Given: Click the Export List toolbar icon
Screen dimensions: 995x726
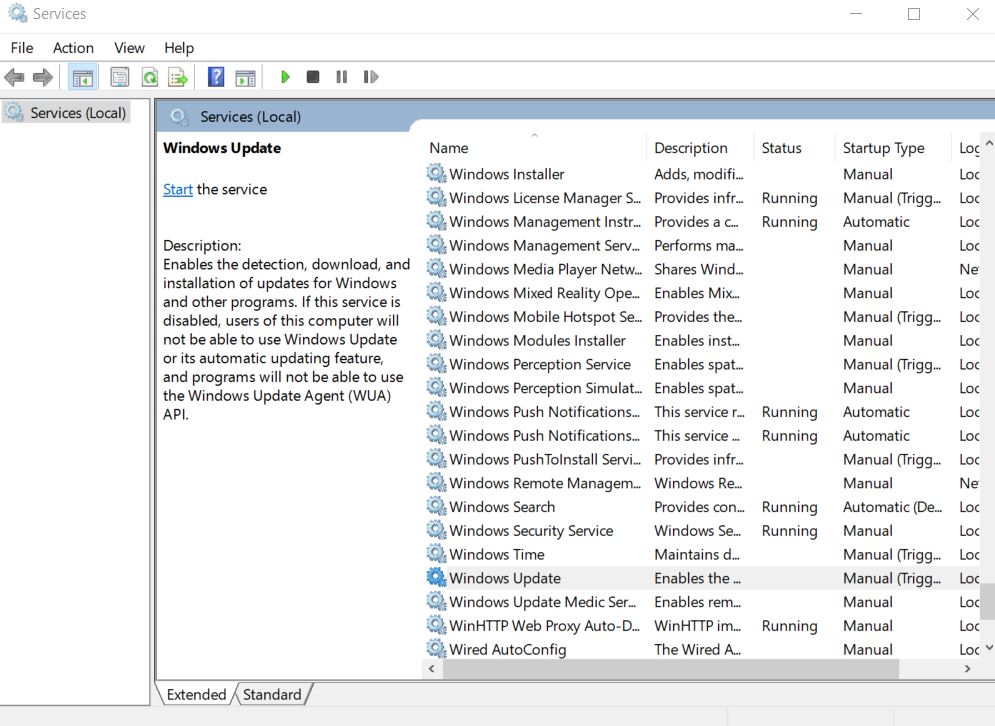Looking at the screenshot, I should [x=178, y=77].
